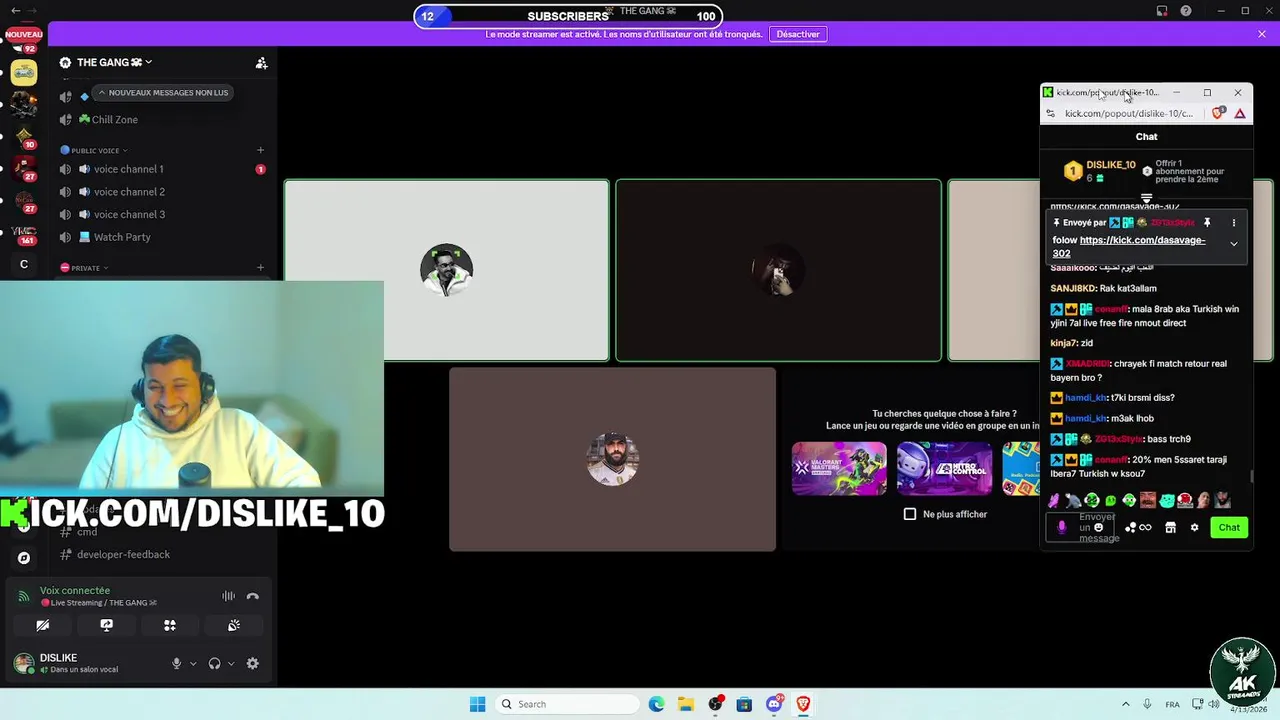Screen dimensions: 1280x720
Task: Open Kick chat settings gear
Action: point(1194,528)
